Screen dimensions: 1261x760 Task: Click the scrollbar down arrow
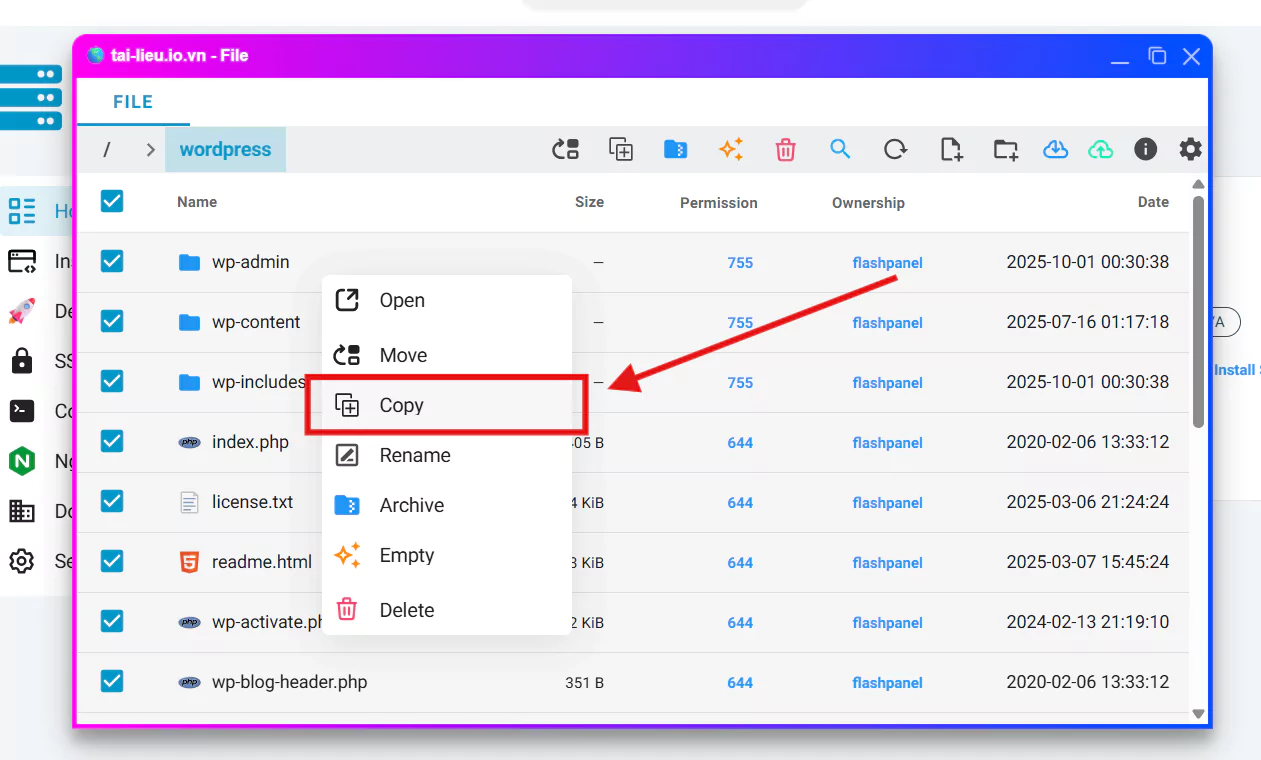[1198, 714]
